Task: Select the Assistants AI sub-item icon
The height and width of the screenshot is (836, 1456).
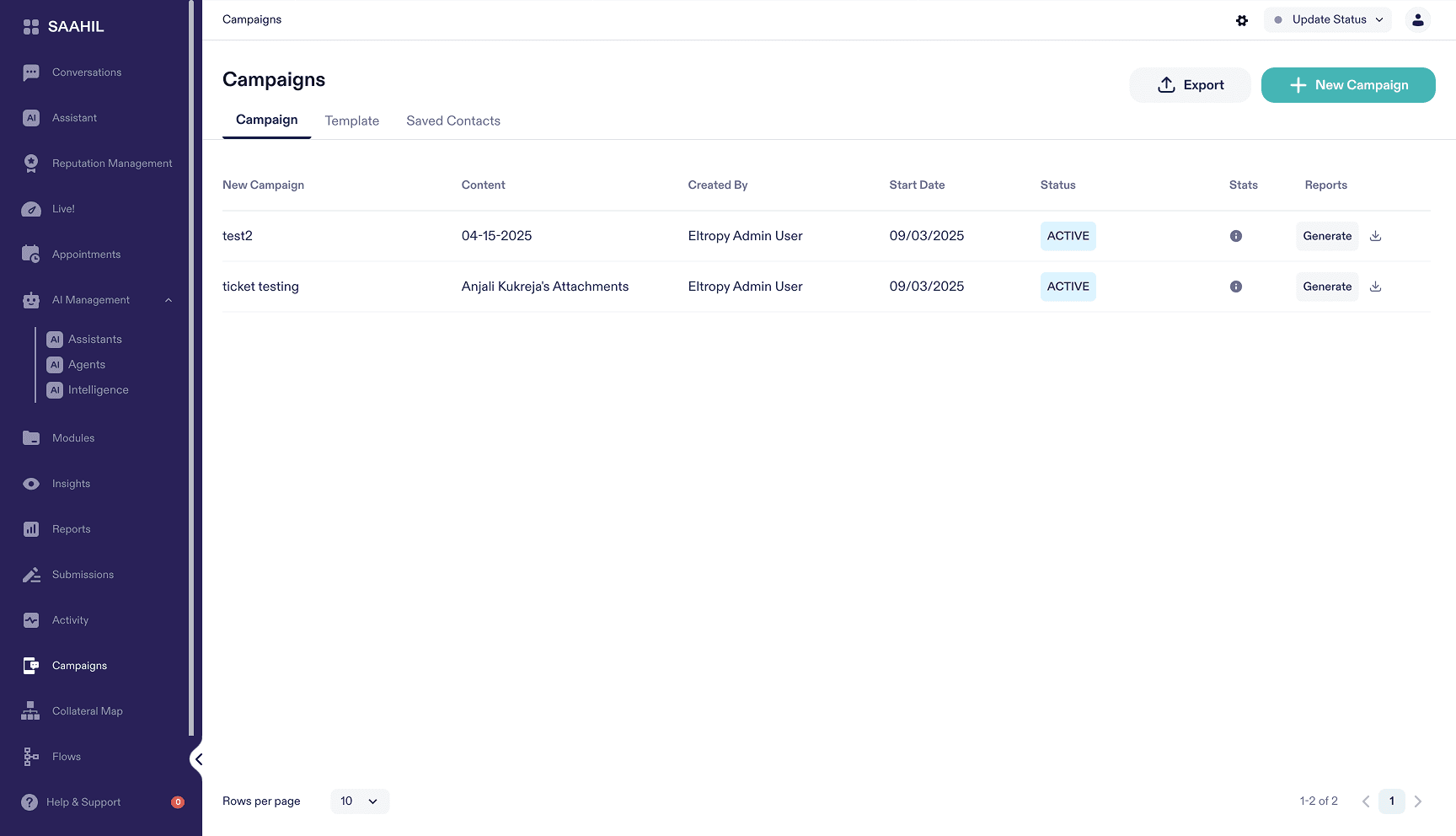Action: click(55, 340)
